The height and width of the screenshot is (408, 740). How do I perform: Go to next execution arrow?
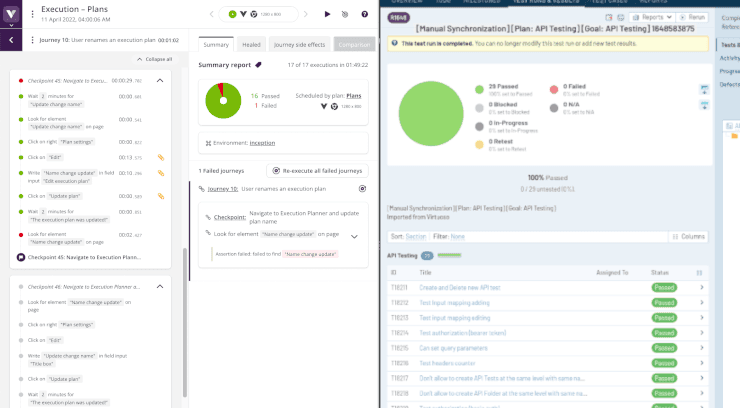[x=305, y=14]
